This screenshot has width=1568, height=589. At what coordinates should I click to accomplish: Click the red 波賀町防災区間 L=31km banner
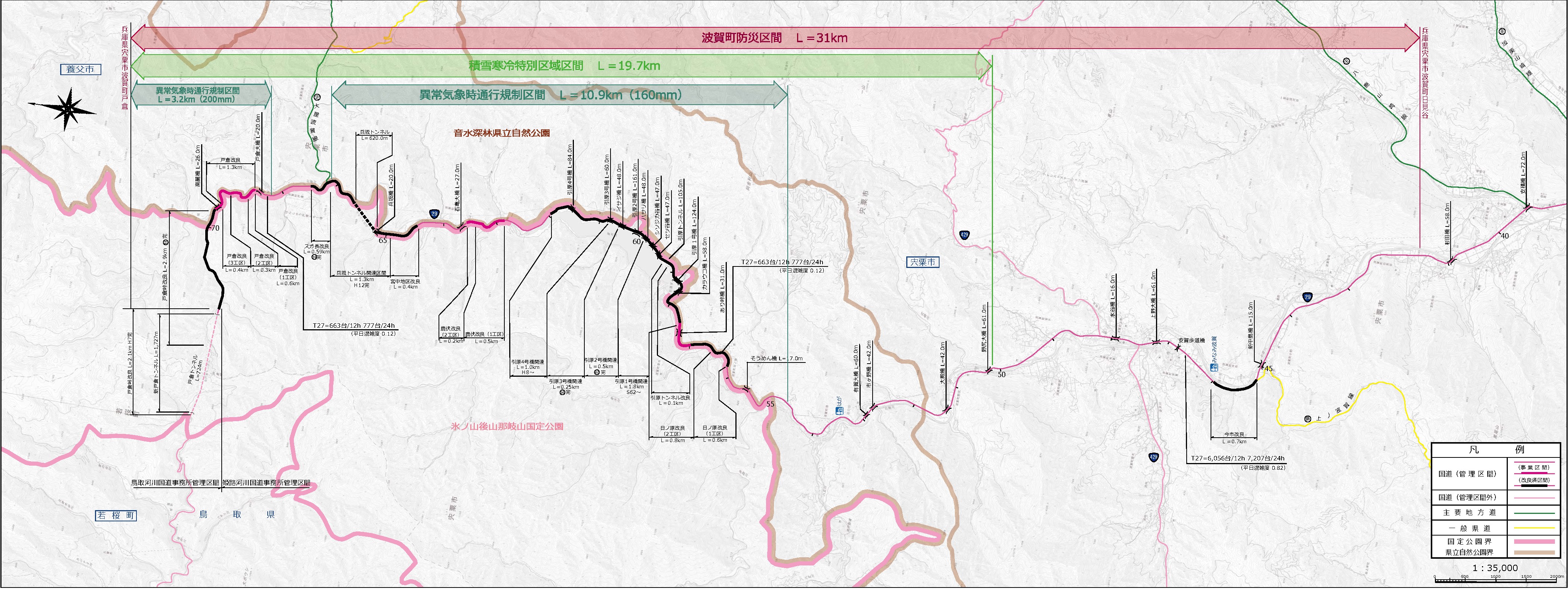pyautogui.click(x=774, y=38)
